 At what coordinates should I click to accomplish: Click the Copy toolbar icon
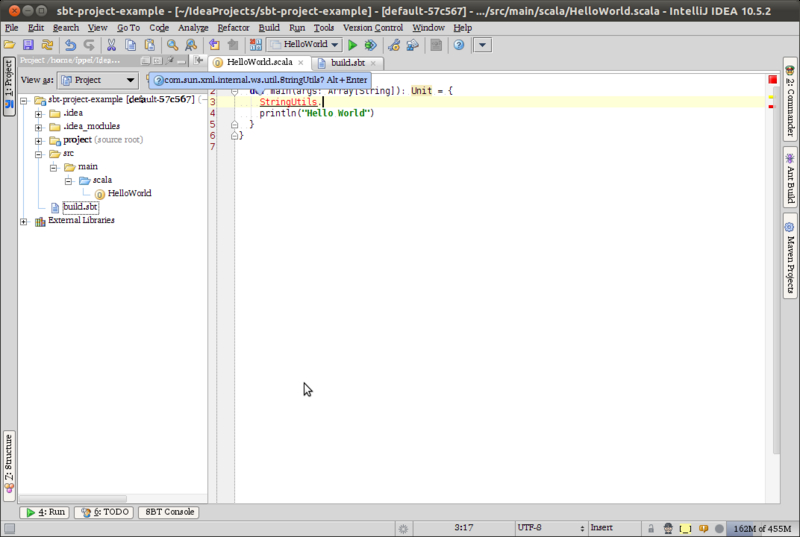click(x=131, y=45)
